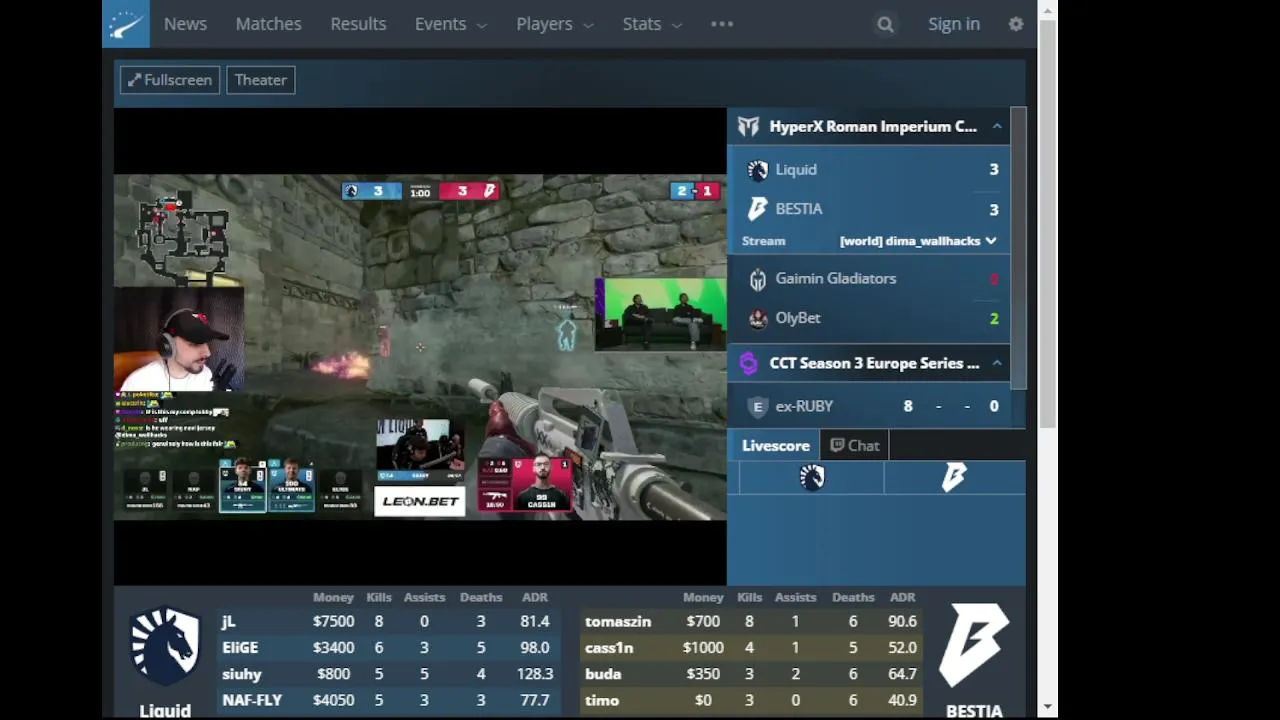1280x720 pixels.
Task: Open the BESTIA match row
Action: pos(869,209)
